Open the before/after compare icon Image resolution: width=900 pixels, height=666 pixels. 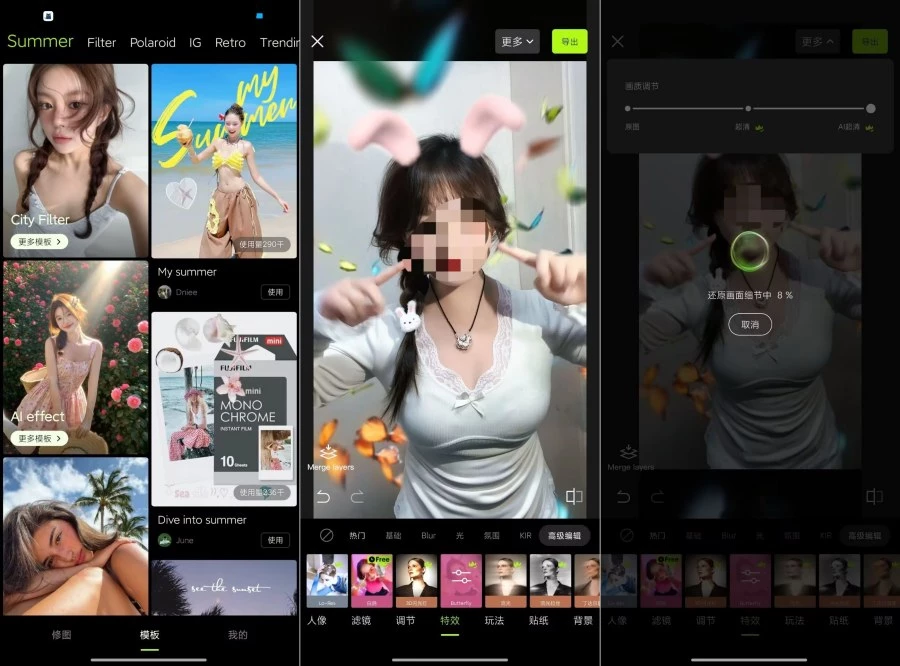pos(573,497)
